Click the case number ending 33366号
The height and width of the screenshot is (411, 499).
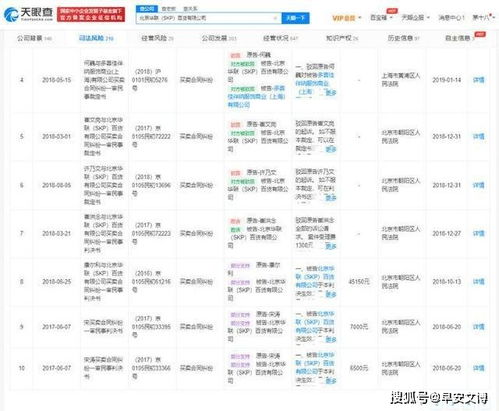tap(151, 368)
